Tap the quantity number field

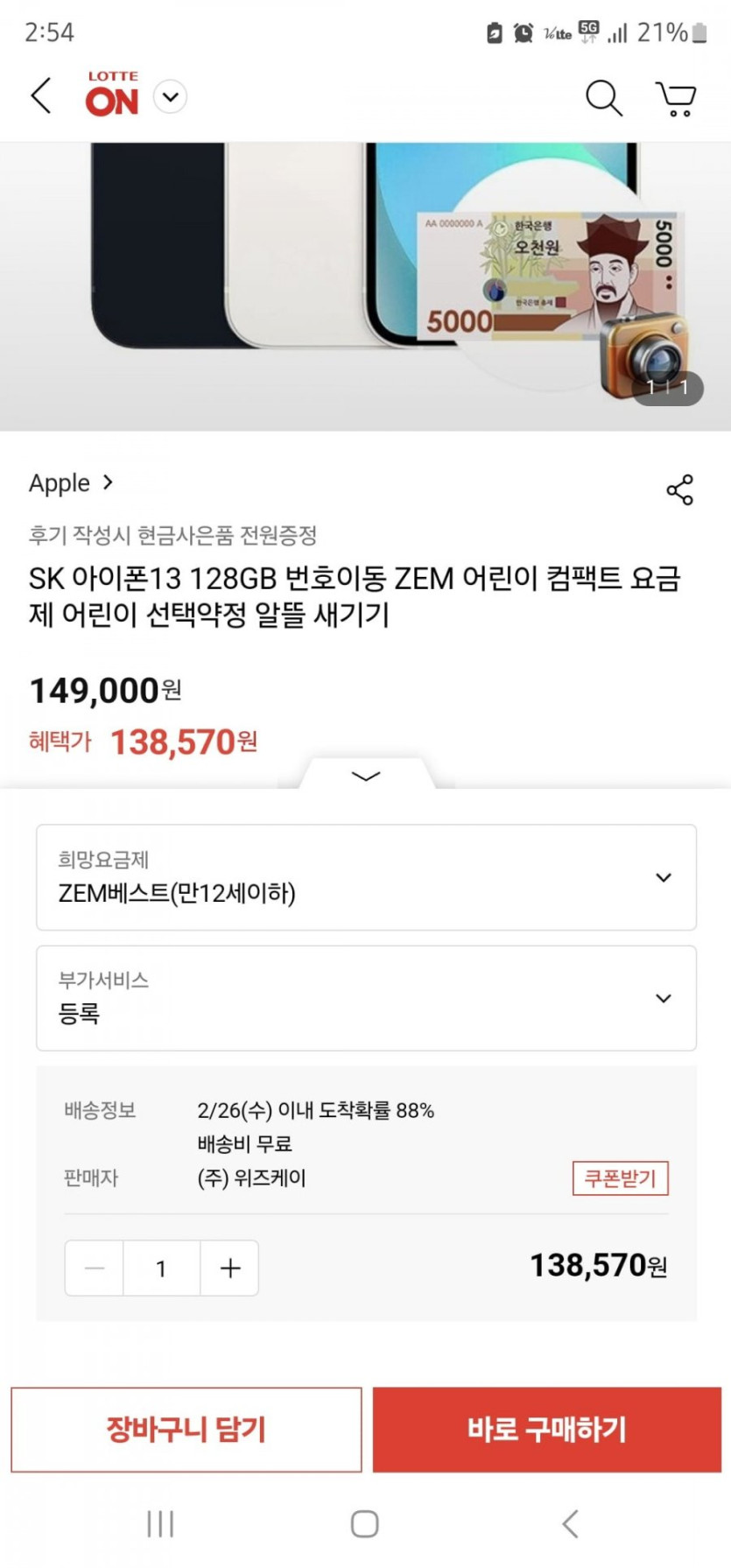pyautogui.click(x=162, y=1268)
